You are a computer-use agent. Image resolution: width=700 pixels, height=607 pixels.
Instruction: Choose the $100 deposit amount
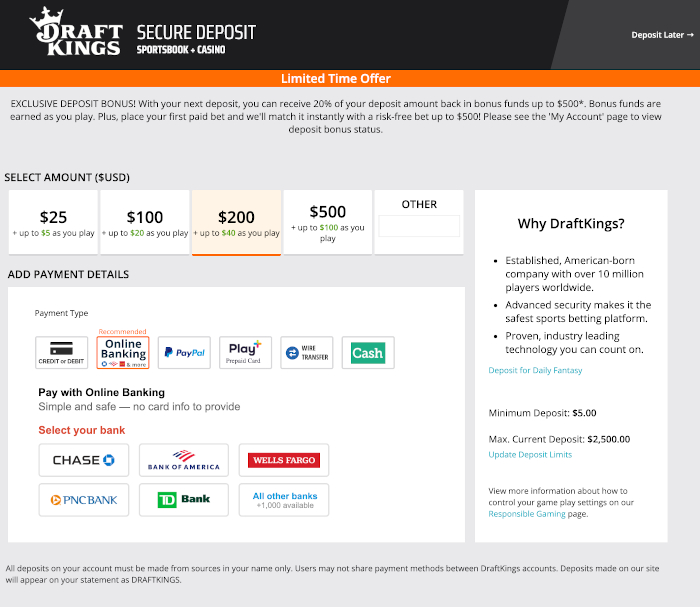(145, 222)
